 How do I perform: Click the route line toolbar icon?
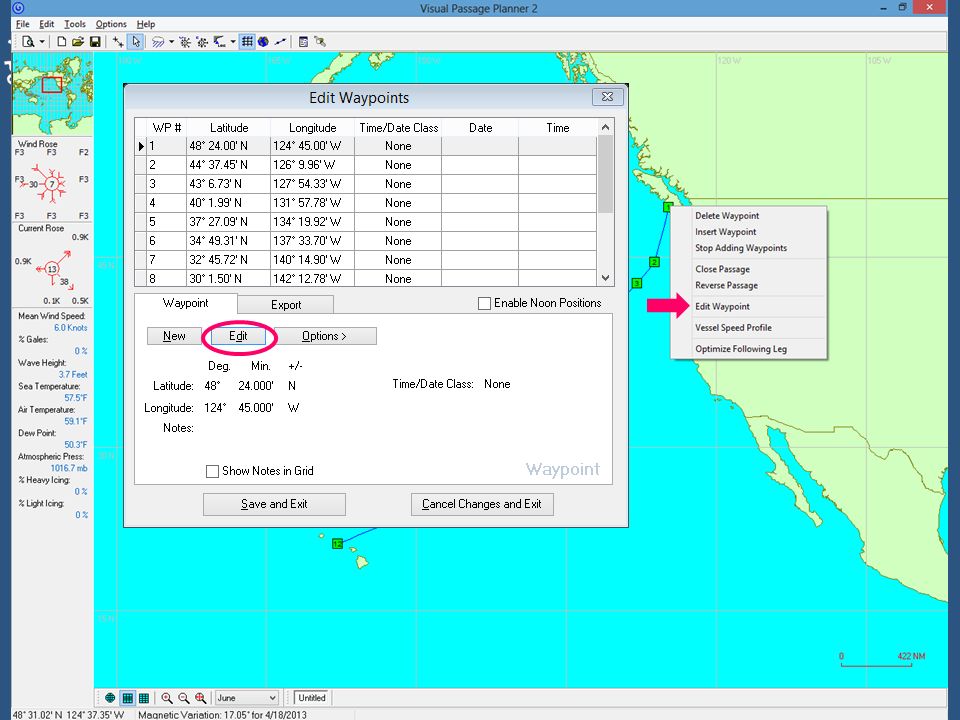(280, 42)
